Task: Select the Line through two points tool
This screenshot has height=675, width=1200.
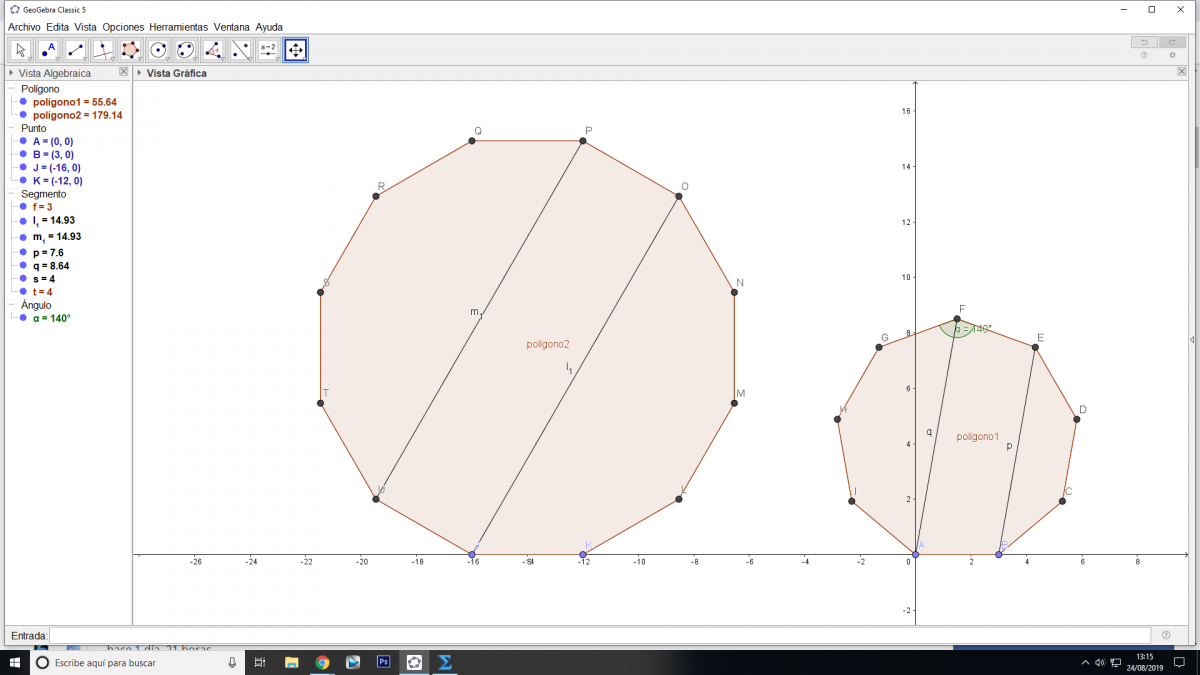Action: tap(76, 49)
